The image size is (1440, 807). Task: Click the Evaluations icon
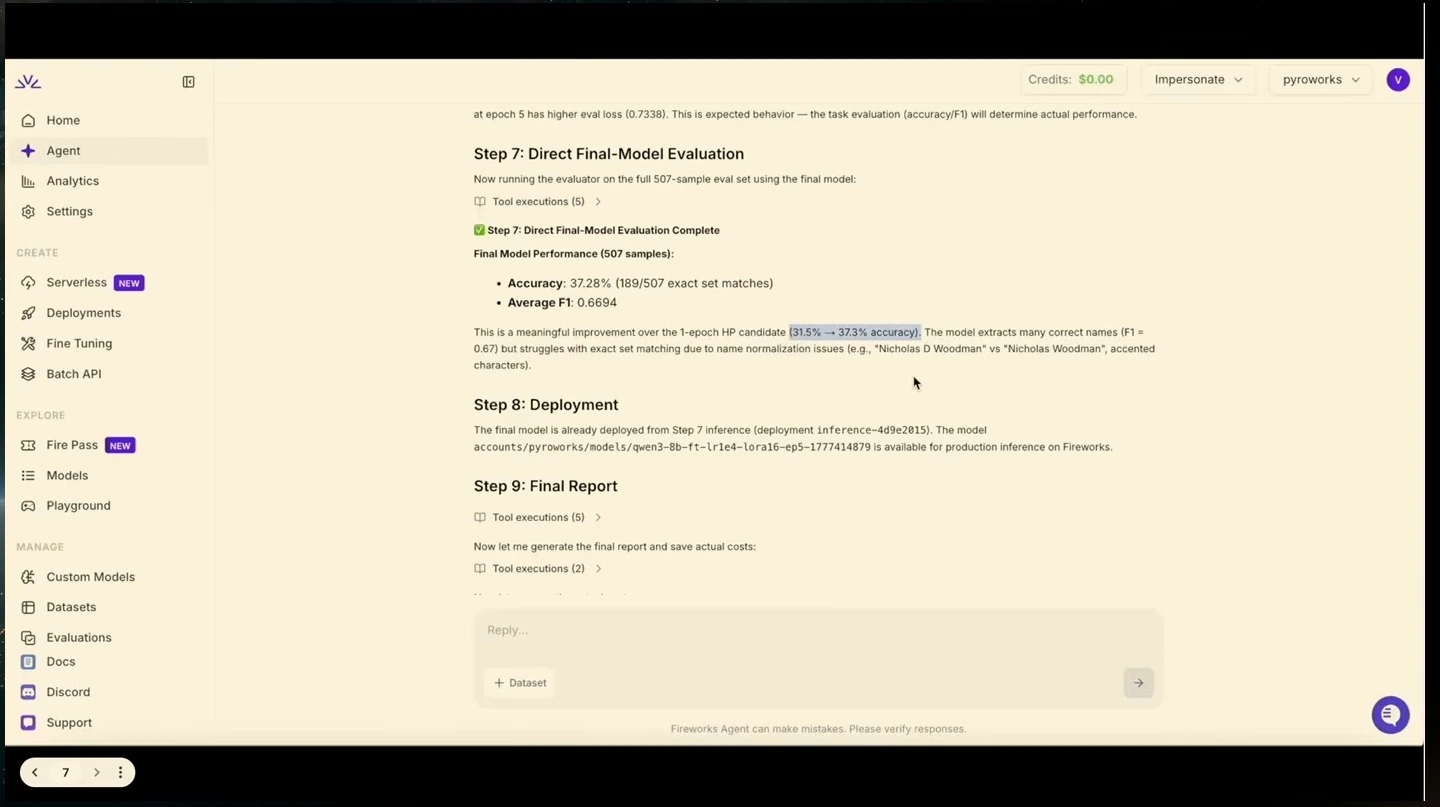pyautogui.click(x=28, y=638)
